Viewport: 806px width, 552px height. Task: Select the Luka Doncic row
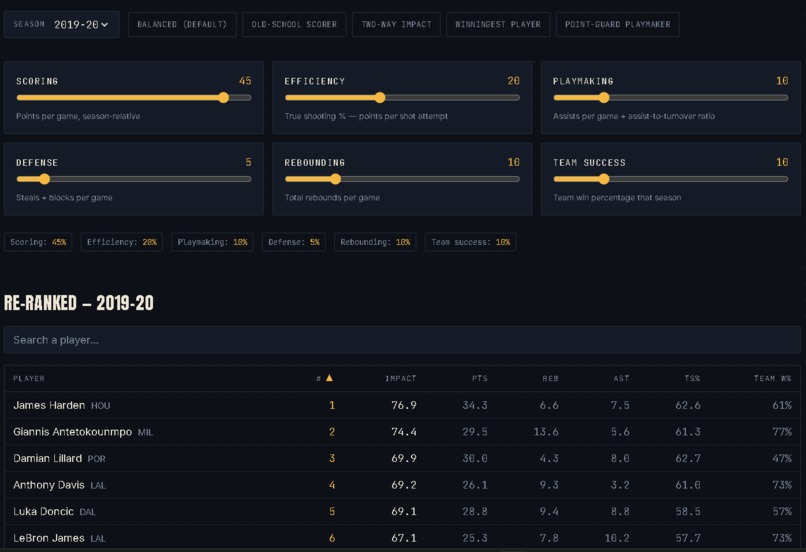tap(402, 511)
